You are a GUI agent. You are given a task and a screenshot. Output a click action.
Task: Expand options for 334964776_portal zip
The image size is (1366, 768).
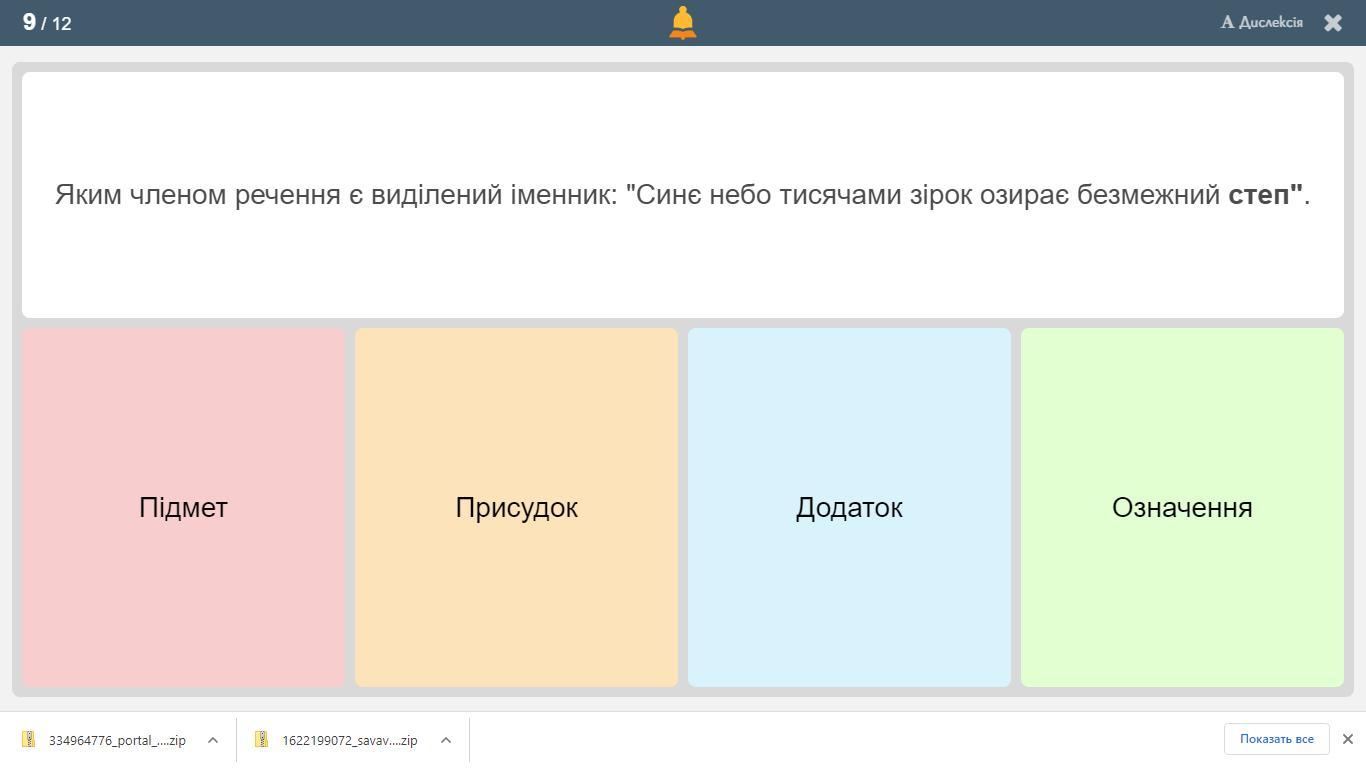coord(213,740)
